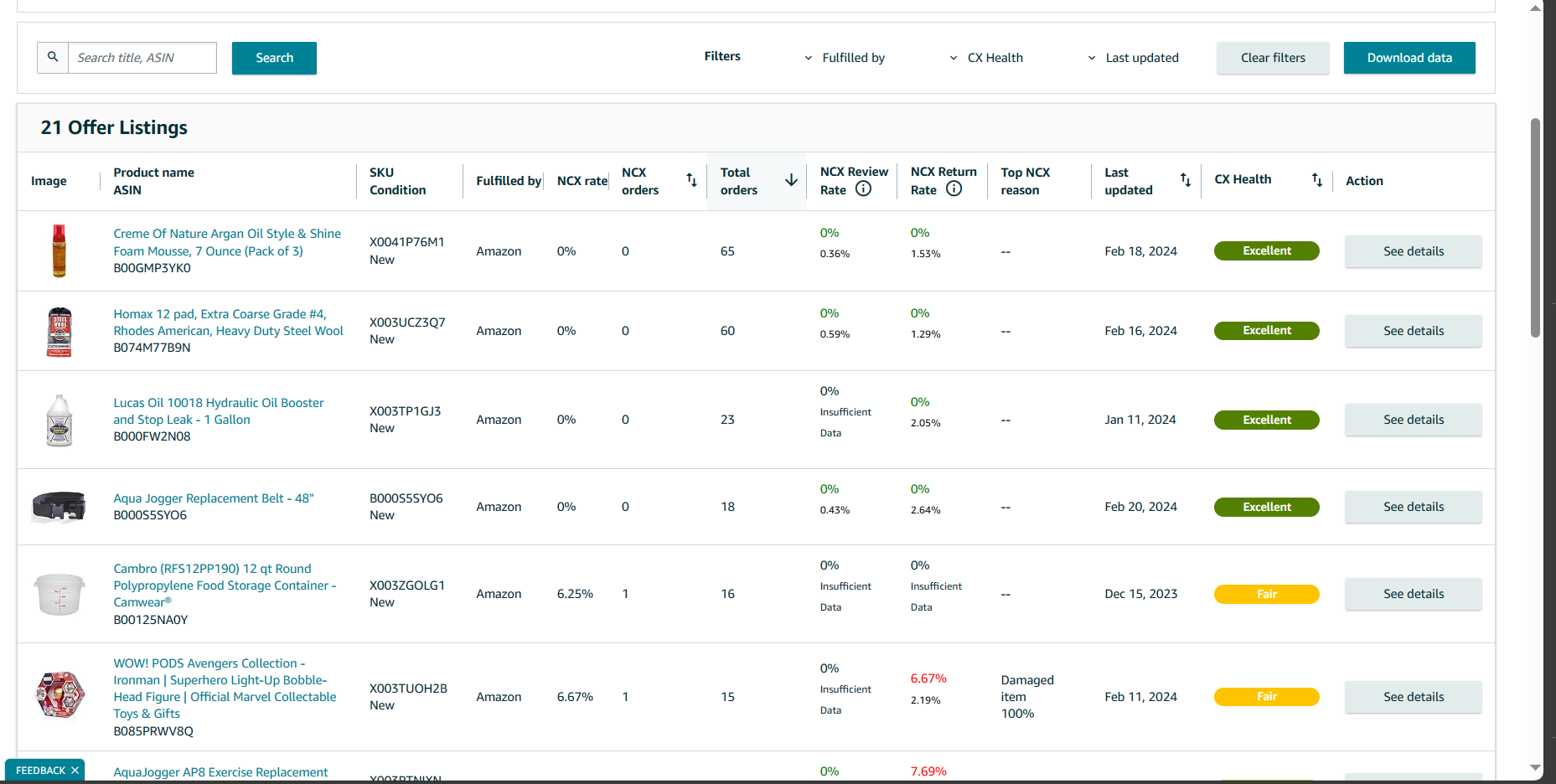The width and height of the screenshot is (1556, 784).
Task: Open NCX Return Rate info icon
Action: [x=954, y=189]
